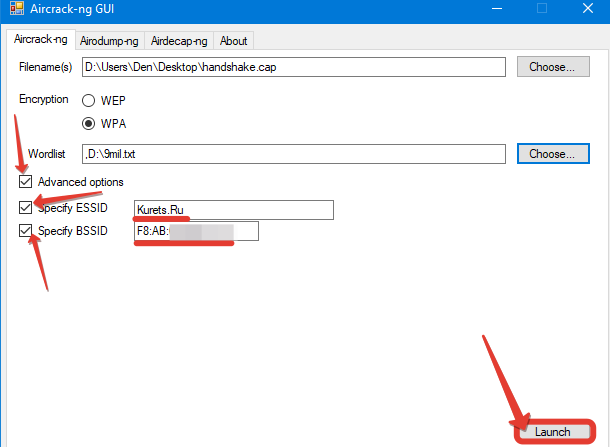Click the Aircrack-ng GUI title bar icon

[17, 8]
